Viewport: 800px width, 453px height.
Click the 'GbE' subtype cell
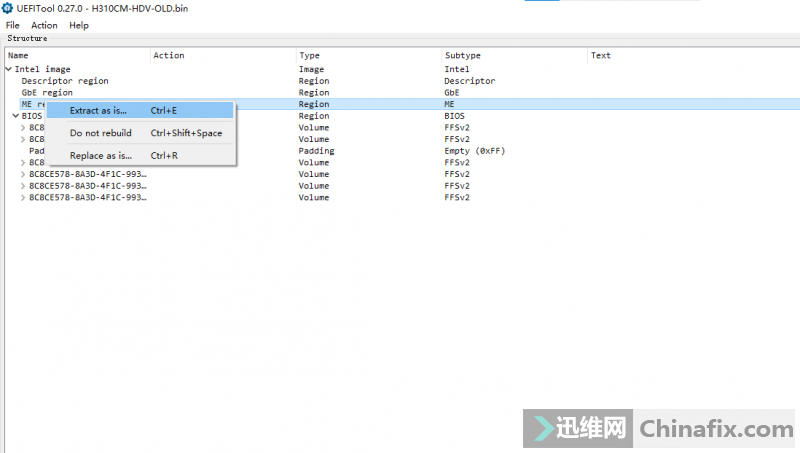[x=452, y=92]
